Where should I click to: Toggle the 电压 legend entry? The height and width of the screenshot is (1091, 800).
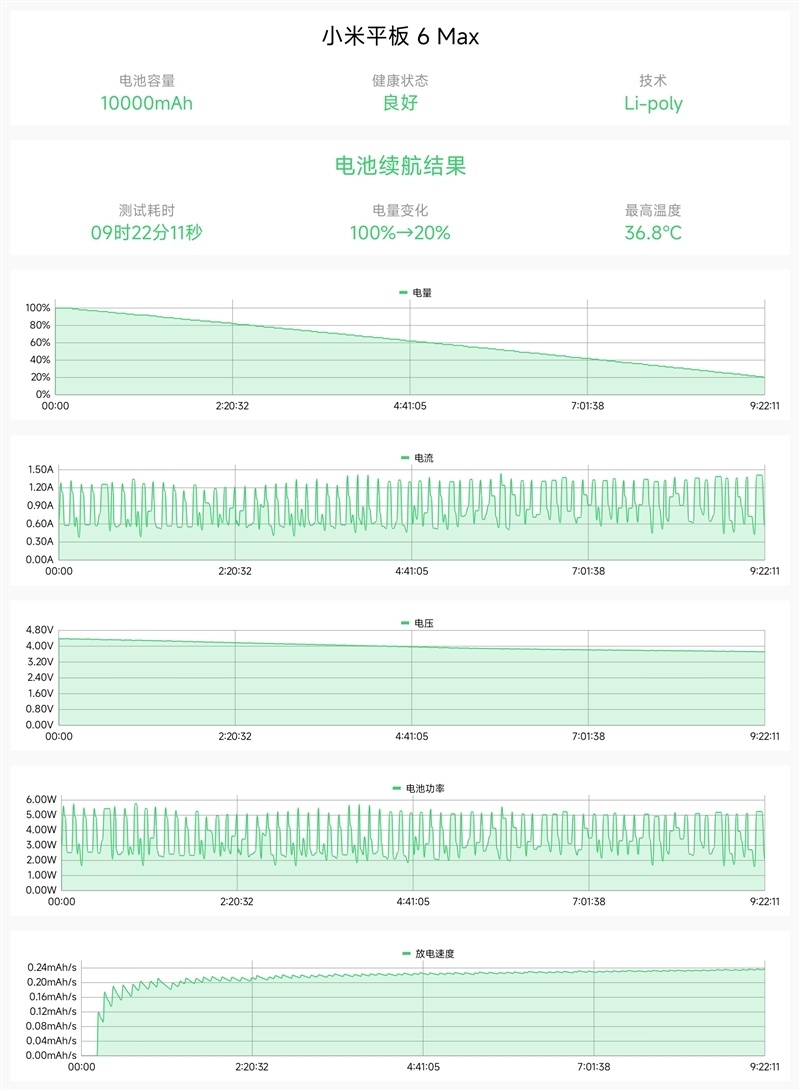tap(417, 623)
